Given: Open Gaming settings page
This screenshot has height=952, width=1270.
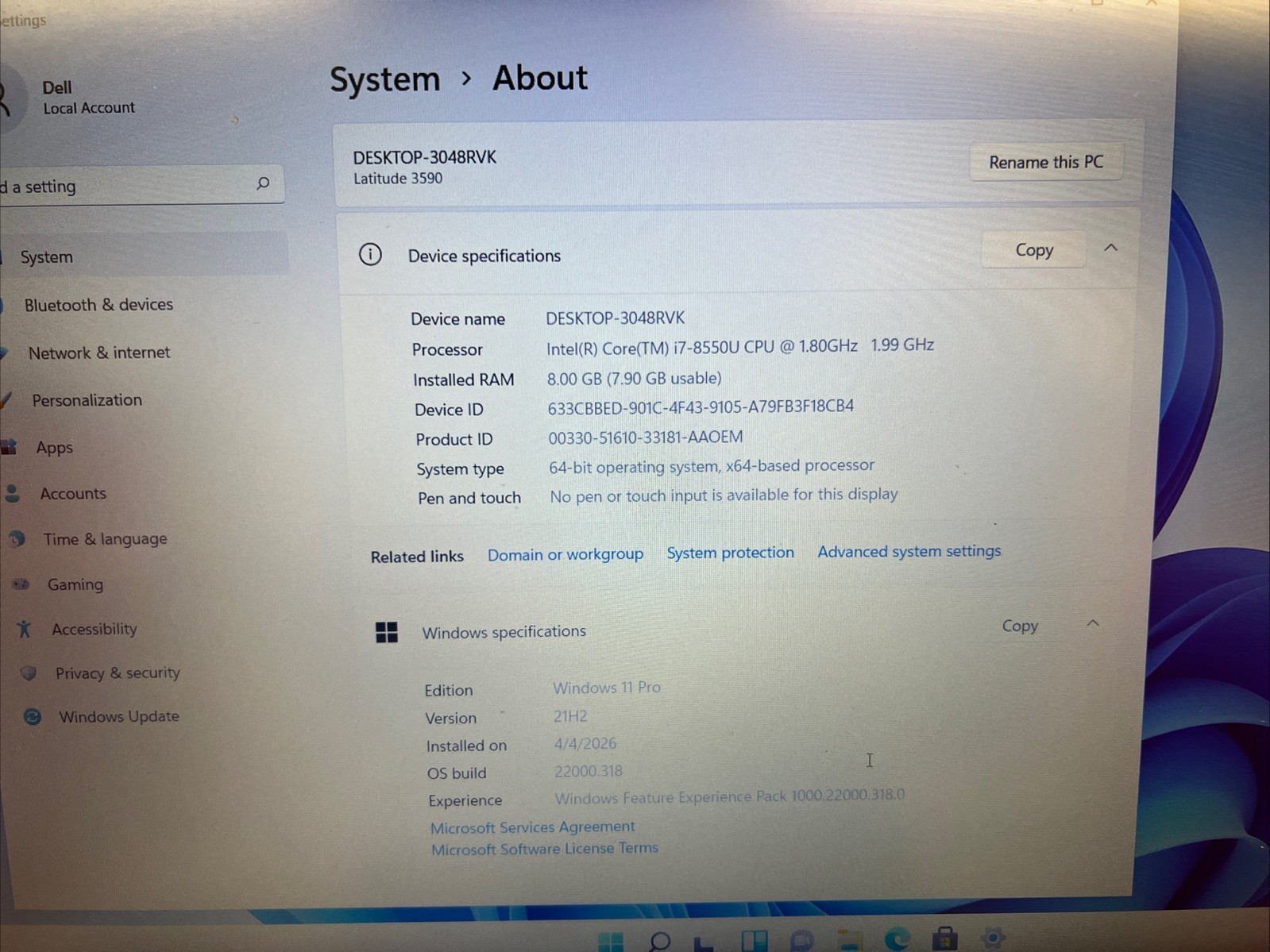Looking at the screenshot, I should [x=75, y=585].
